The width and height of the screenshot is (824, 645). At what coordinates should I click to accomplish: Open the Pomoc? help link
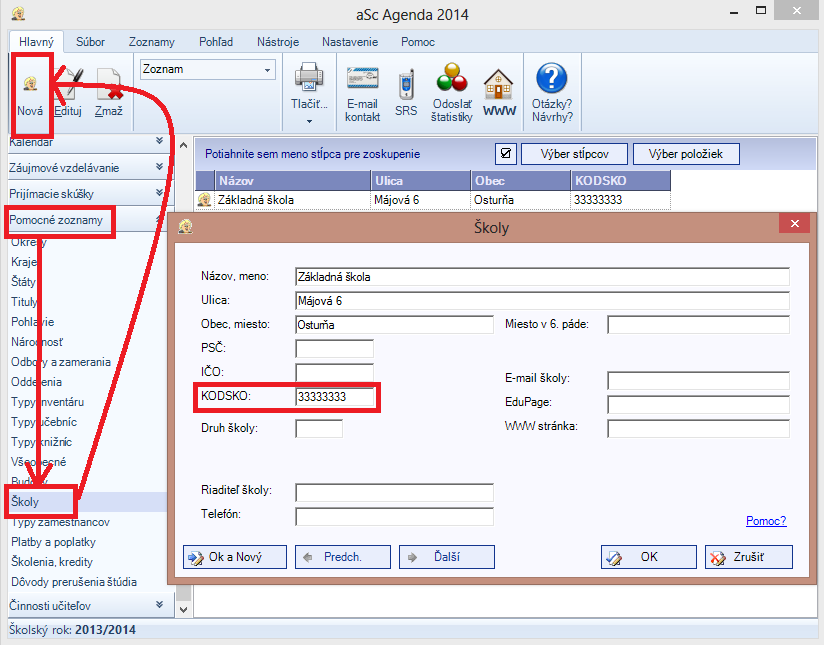(766, 521)
